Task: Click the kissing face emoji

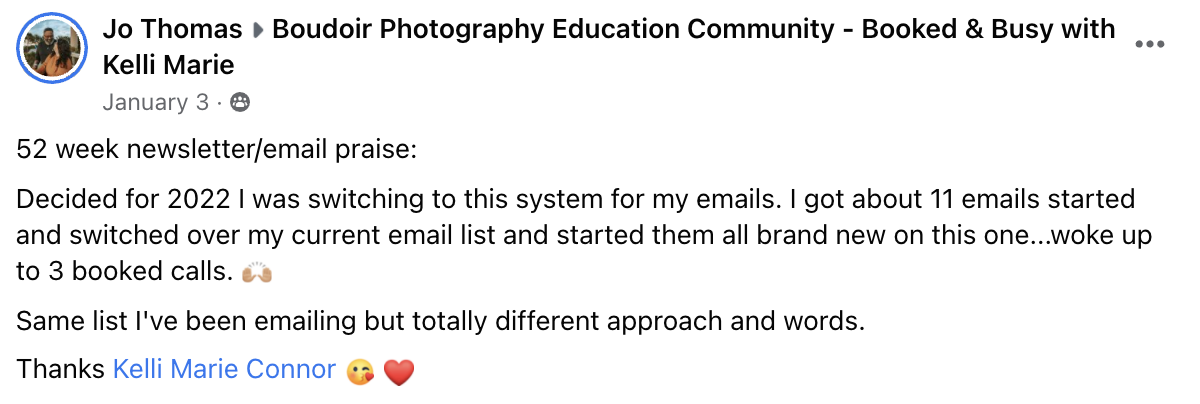Action: (359, 372)
